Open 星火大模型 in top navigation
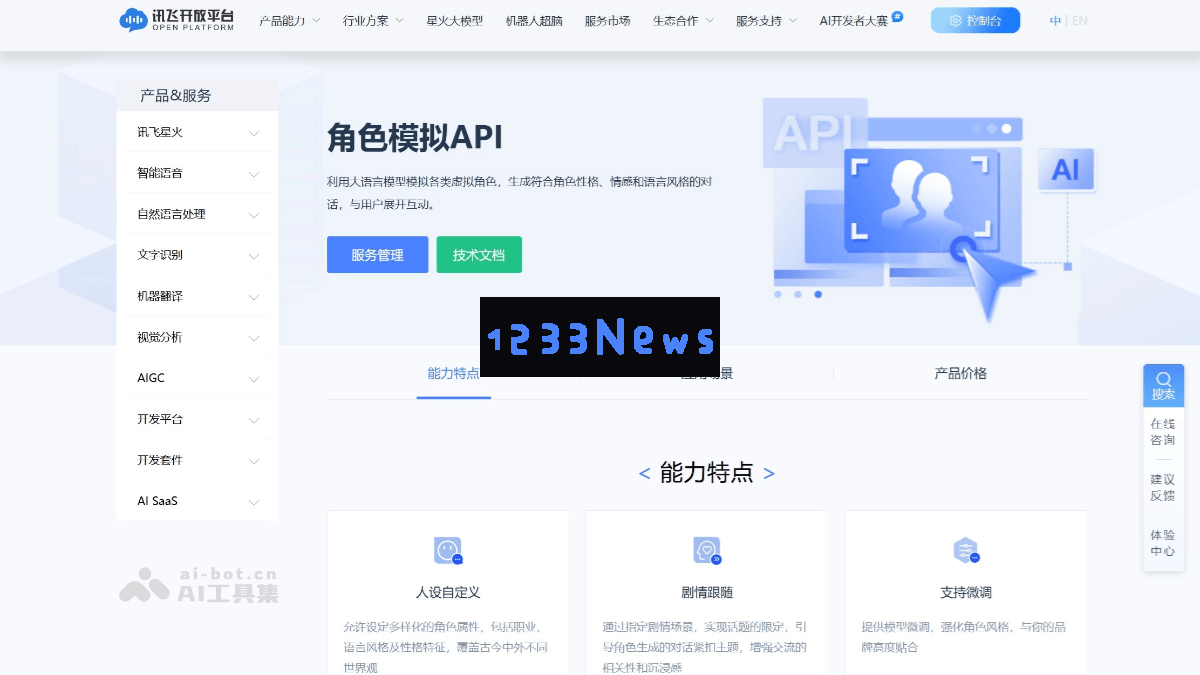Image resolution: width=1200 pixels, height=675 pixels. pyautogui.click(x=454, y=20)
